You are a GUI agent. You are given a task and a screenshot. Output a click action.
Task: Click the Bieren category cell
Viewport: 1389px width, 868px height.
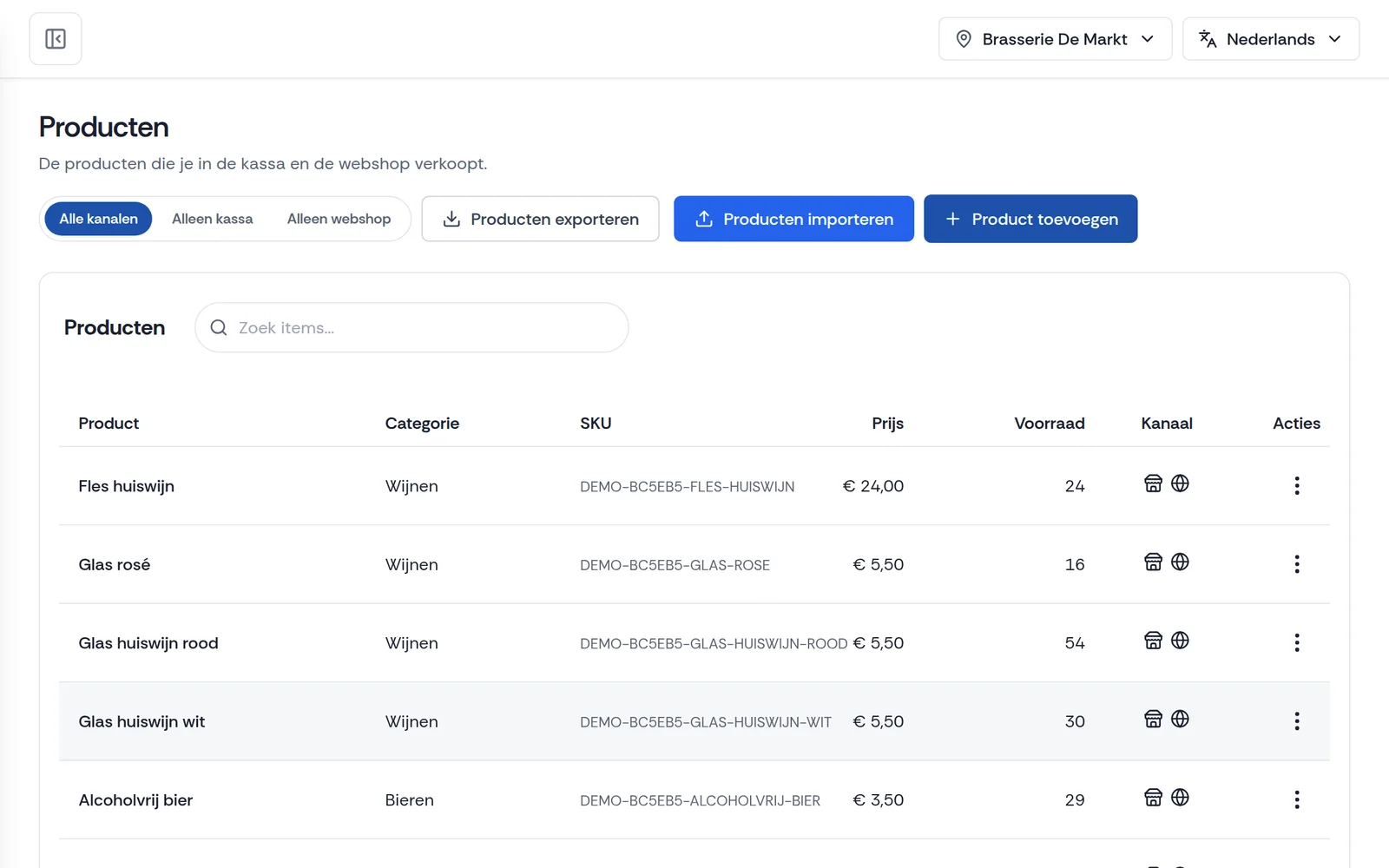409,800
